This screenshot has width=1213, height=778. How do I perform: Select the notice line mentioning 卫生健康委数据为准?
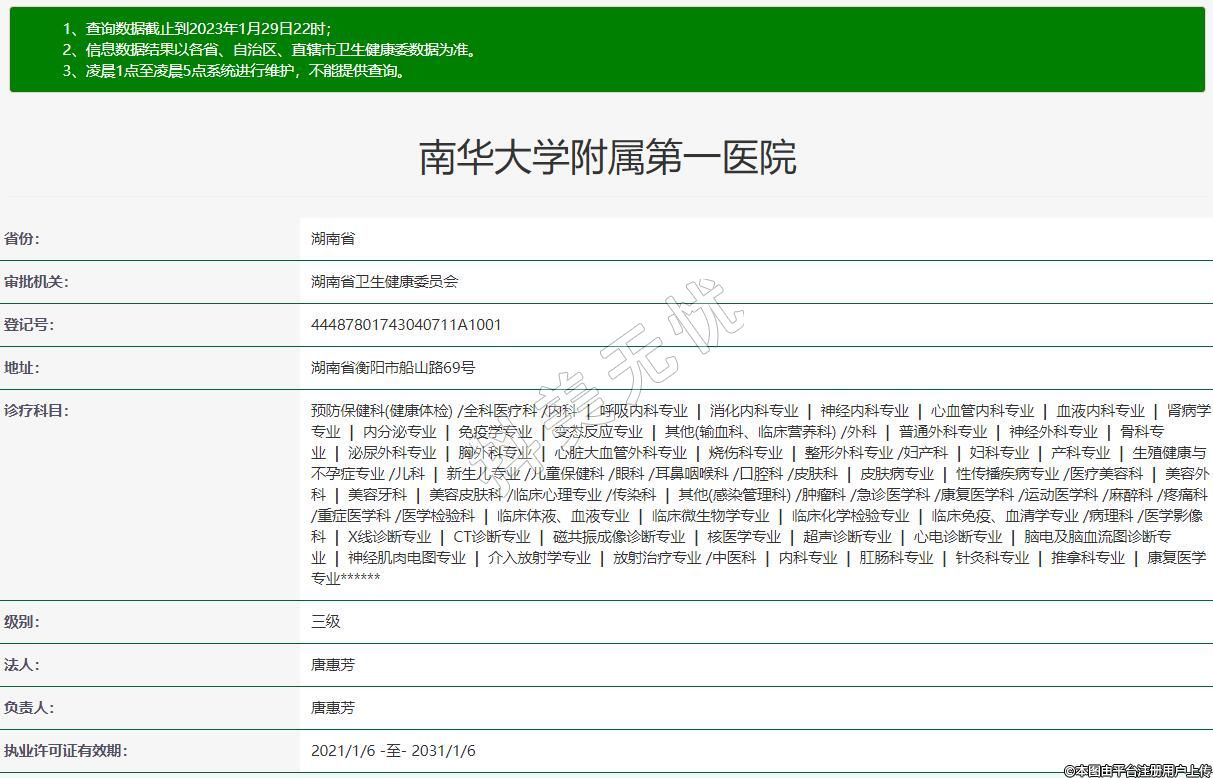[x=270, y=49]
